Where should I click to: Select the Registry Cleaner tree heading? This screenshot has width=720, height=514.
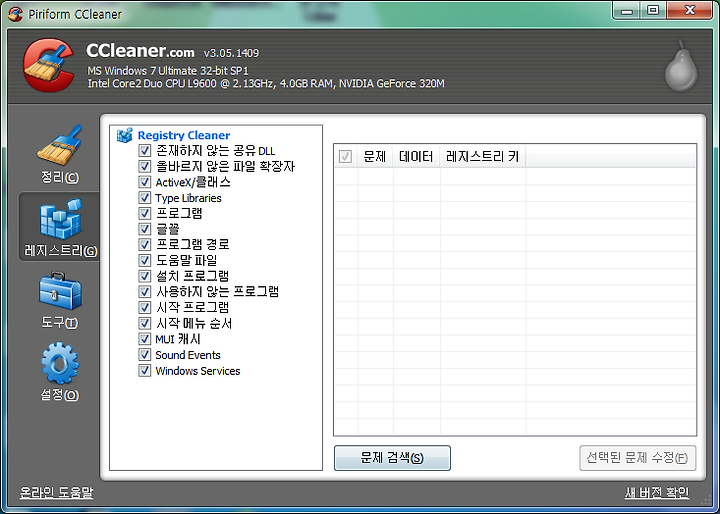pos(184,135)
